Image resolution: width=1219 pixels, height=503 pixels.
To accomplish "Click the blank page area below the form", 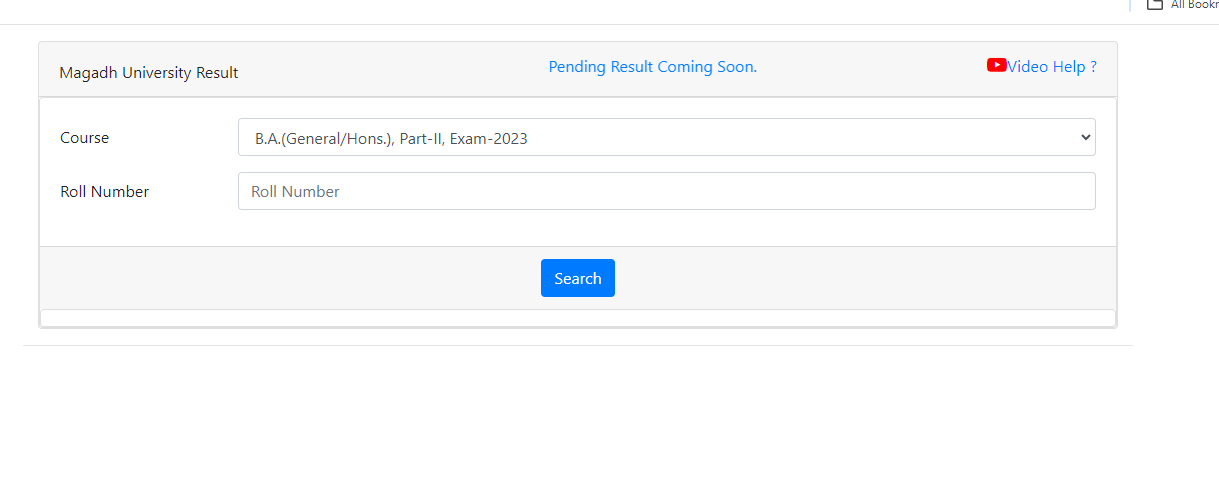I will [x=577, y=420].
